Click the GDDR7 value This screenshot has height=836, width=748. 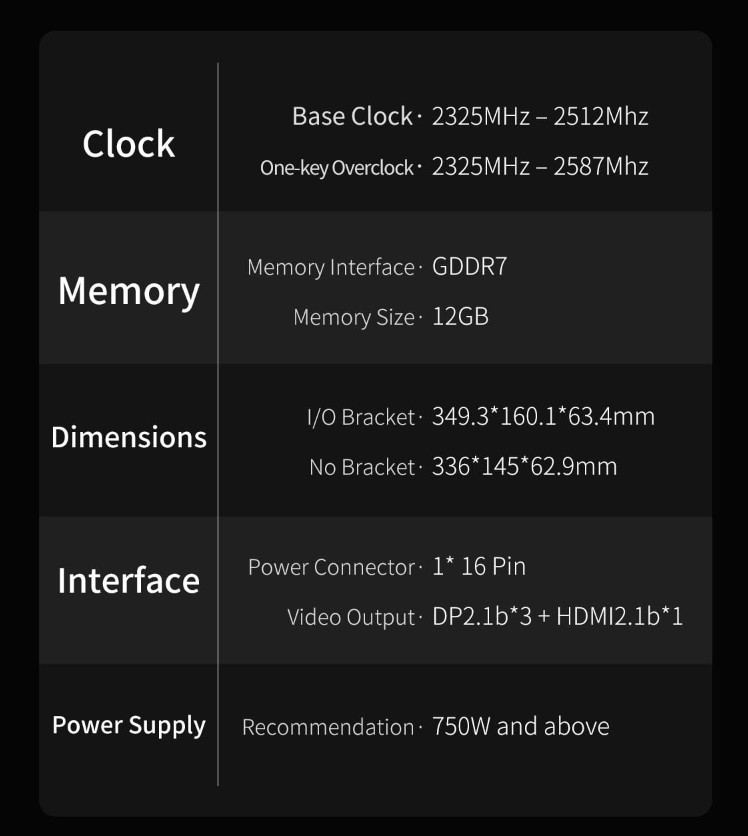click(x=469, y=267)
